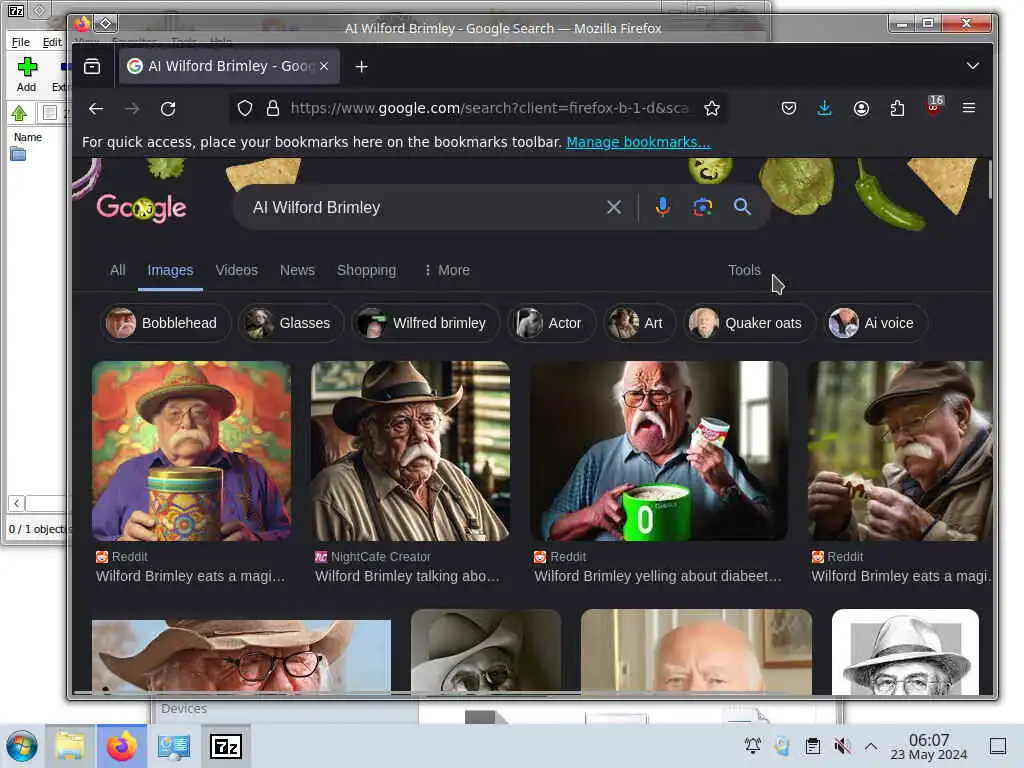
Task: Click the page vertical scrollbar
Action: (990, 180)
